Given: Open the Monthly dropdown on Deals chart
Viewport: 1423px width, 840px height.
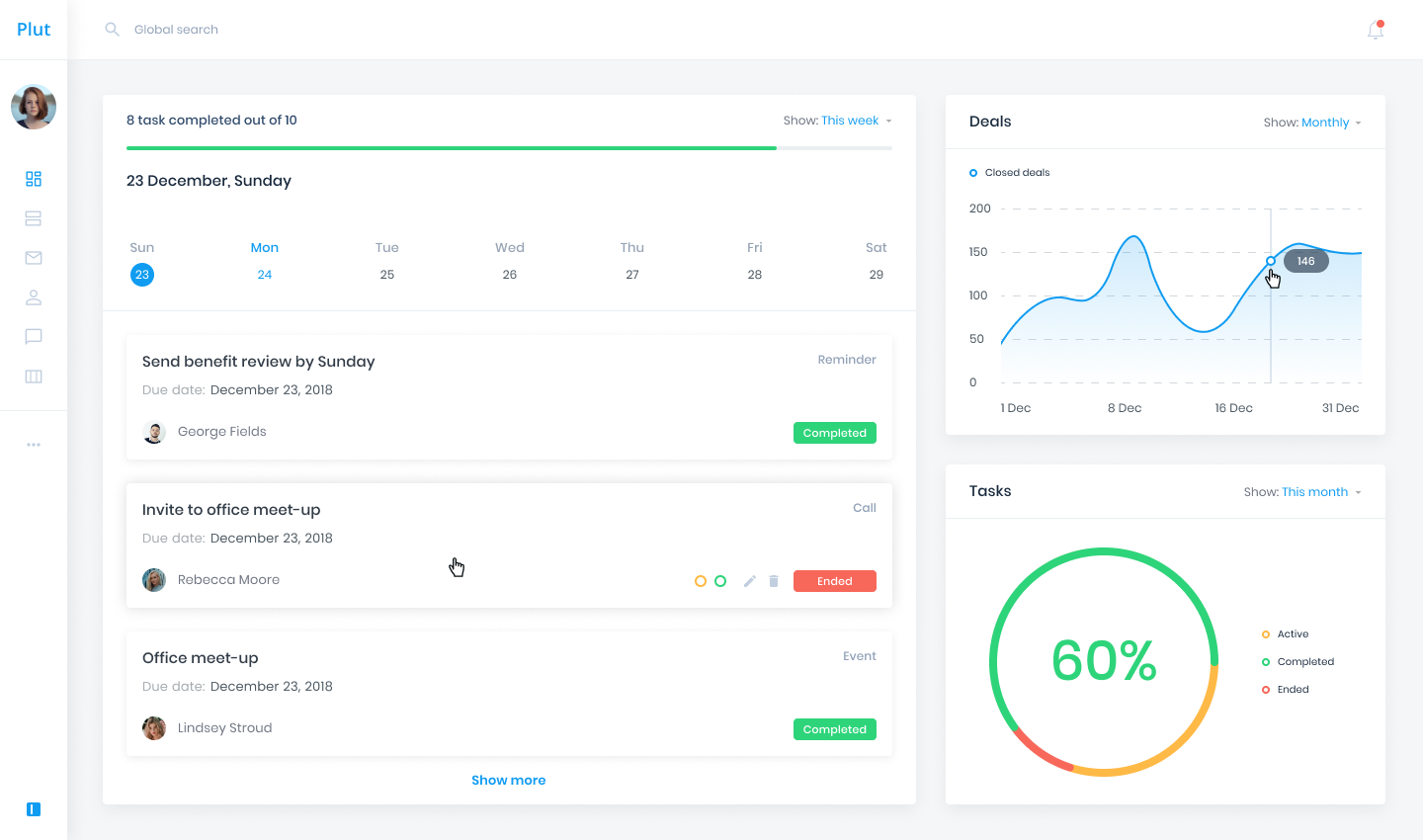Looking at the screenshot, I should 1325,122.
